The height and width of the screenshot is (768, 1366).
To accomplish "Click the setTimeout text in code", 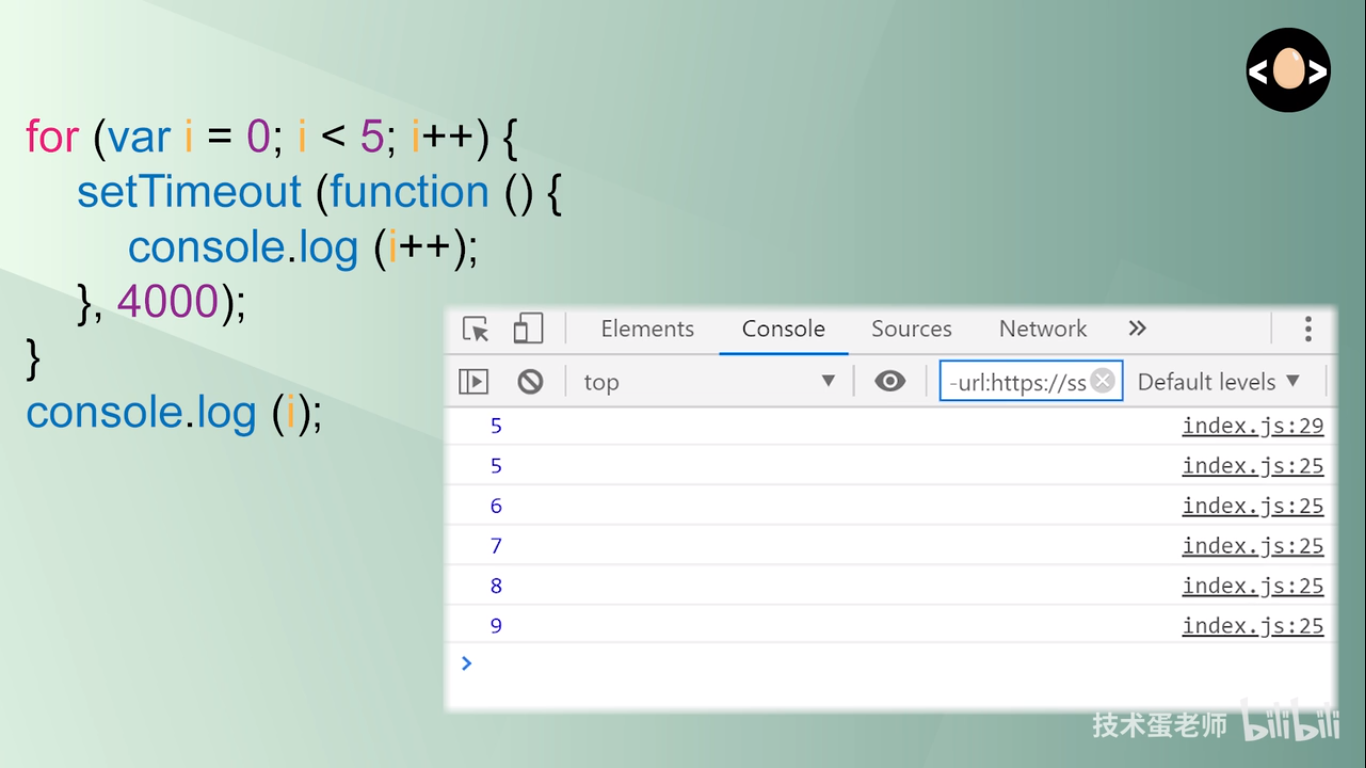I will pyautogui.click(x=189, y=192).
